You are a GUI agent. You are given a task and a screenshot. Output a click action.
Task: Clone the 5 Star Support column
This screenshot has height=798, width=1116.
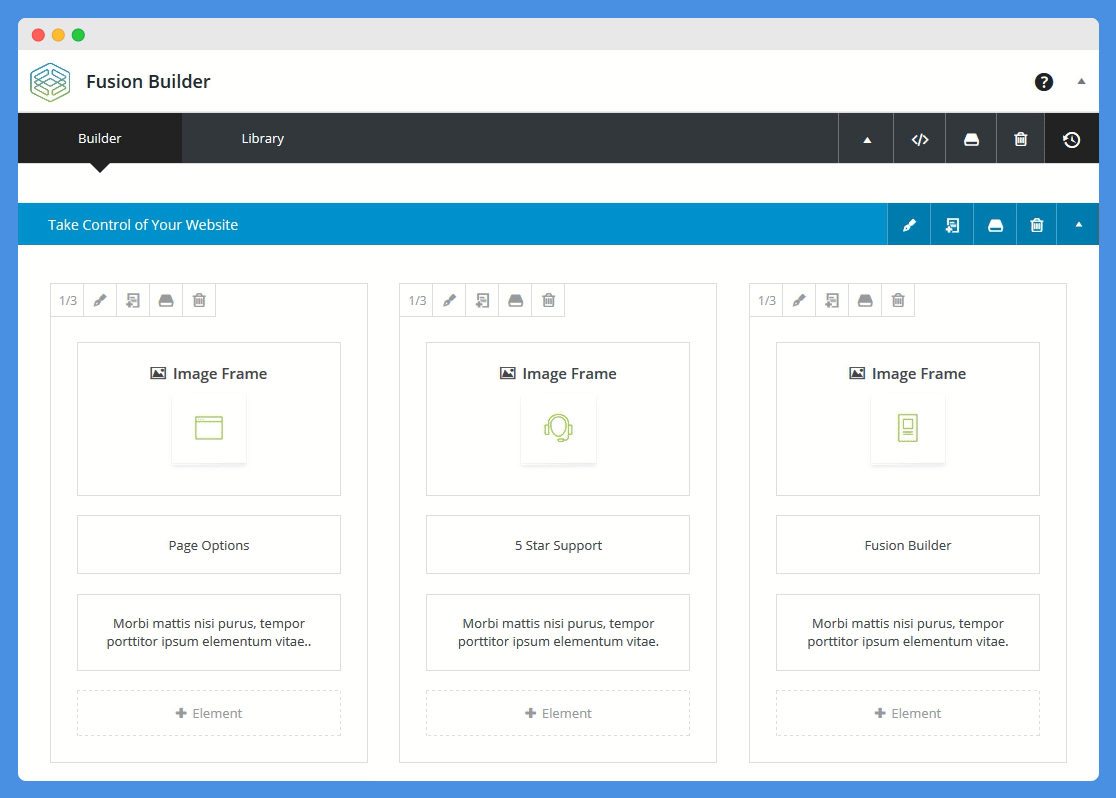pos(483,300)
